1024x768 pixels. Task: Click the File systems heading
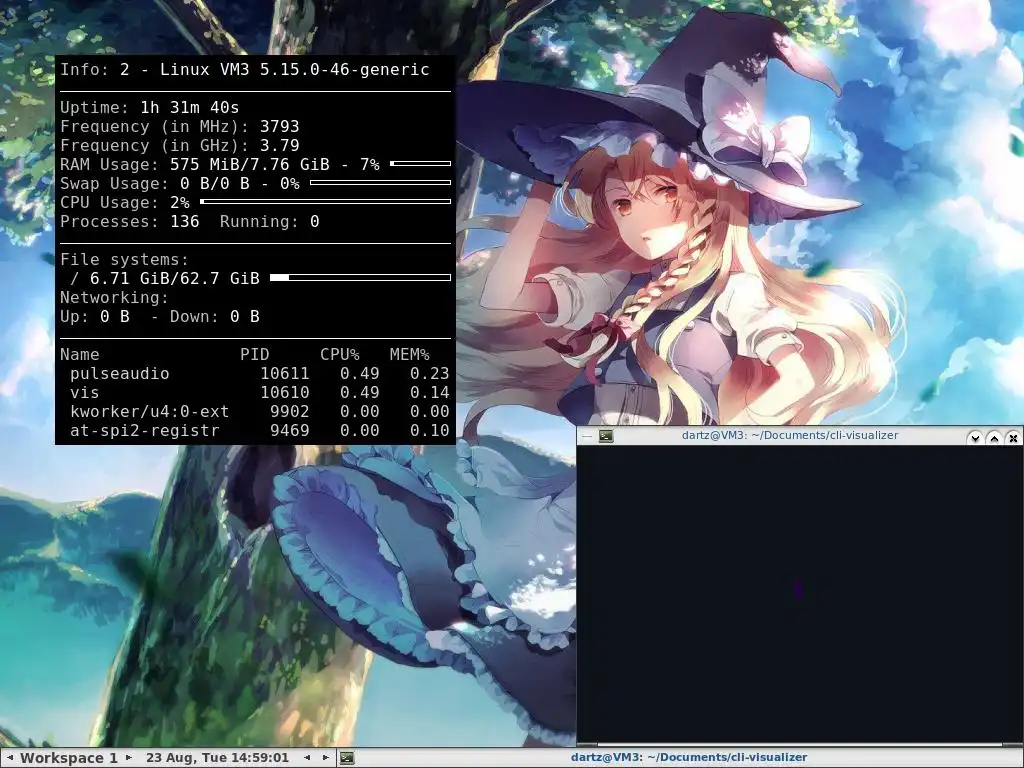tap(124, 259)
